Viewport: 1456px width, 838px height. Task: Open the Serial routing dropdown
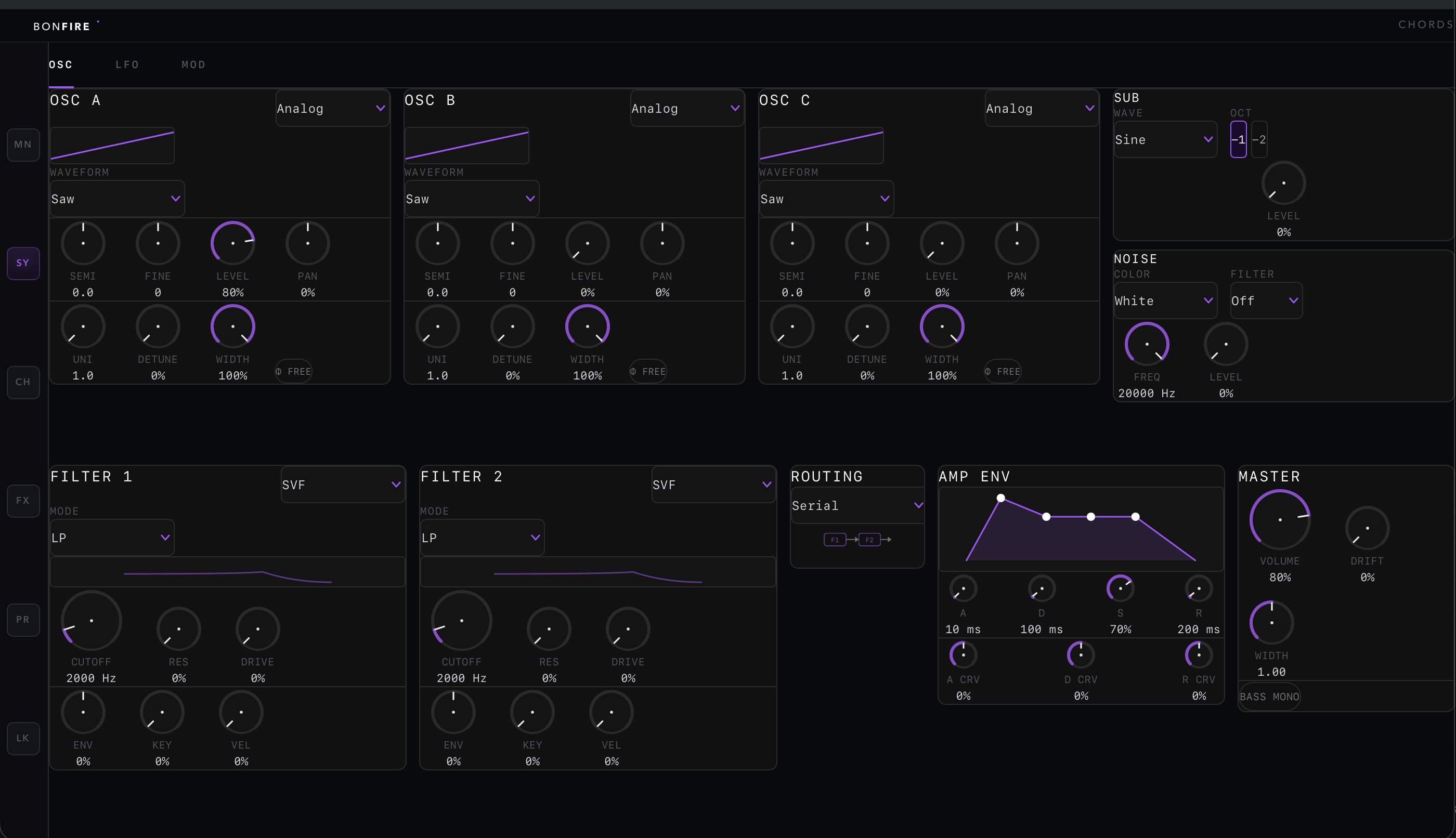pyautogui.click(x=856, y=505)
